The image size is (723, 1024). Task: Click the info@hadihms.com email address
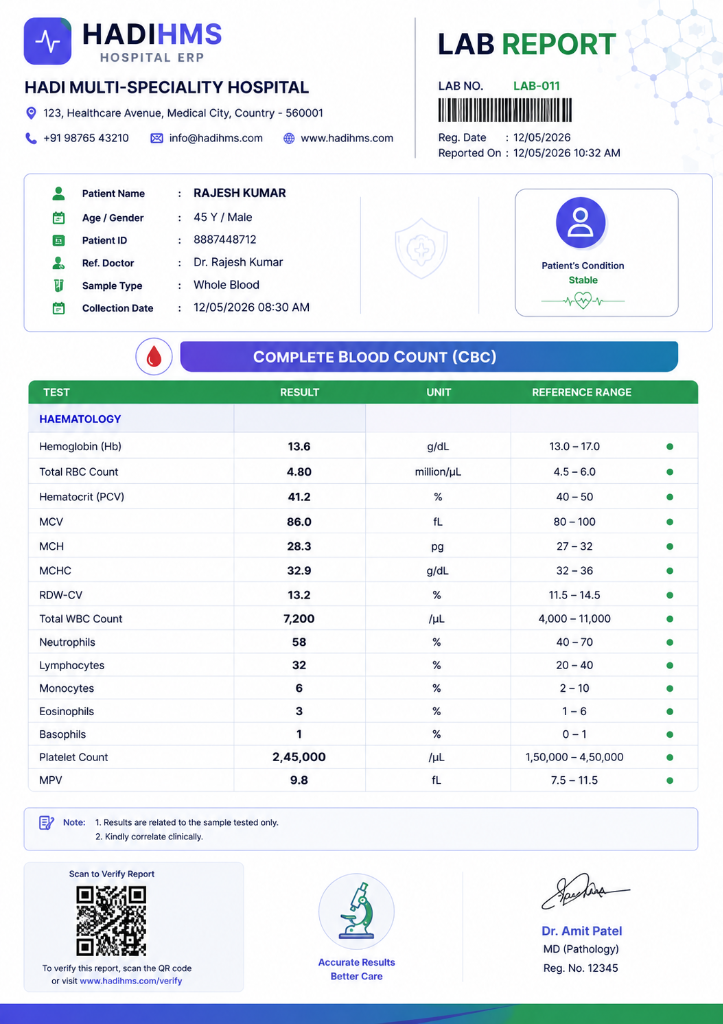pos(216,138)
